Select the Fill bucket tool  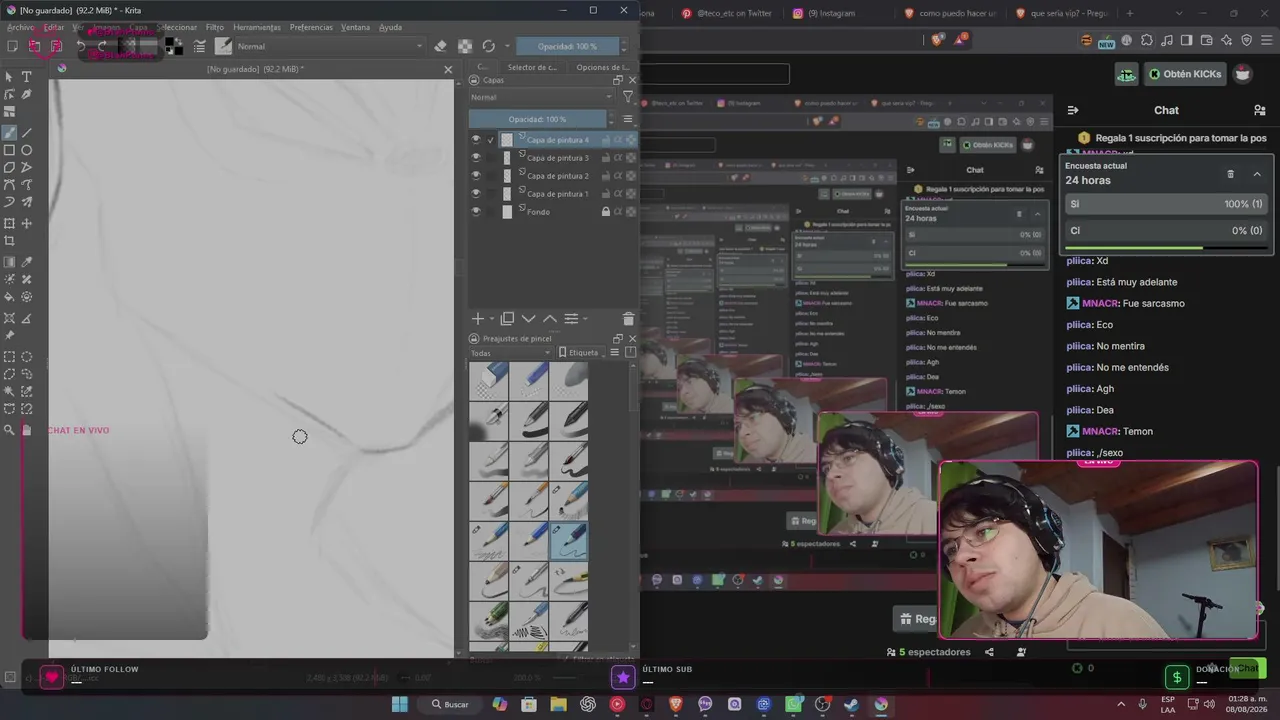coord(10,297)
